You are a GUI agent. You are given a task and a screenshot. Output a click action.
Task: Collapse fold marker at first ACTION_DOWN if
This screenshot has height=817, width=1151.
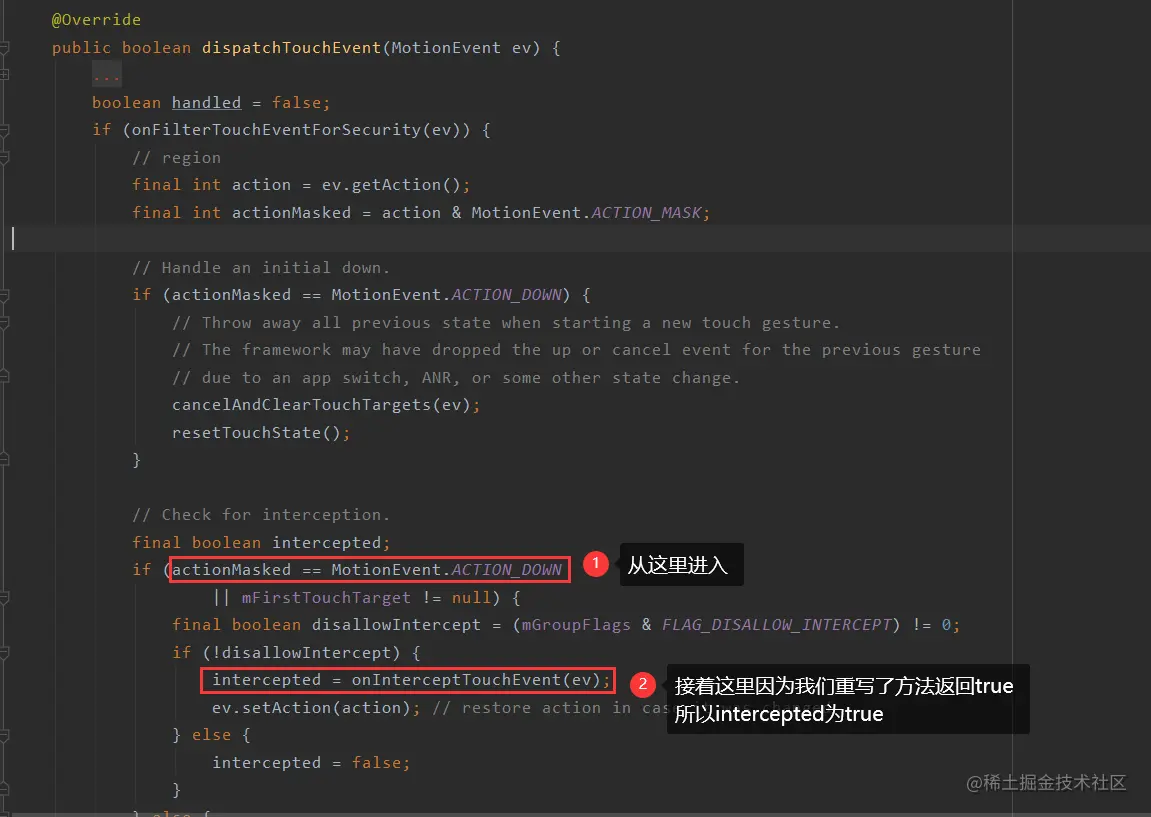click(x=4, y=295)
